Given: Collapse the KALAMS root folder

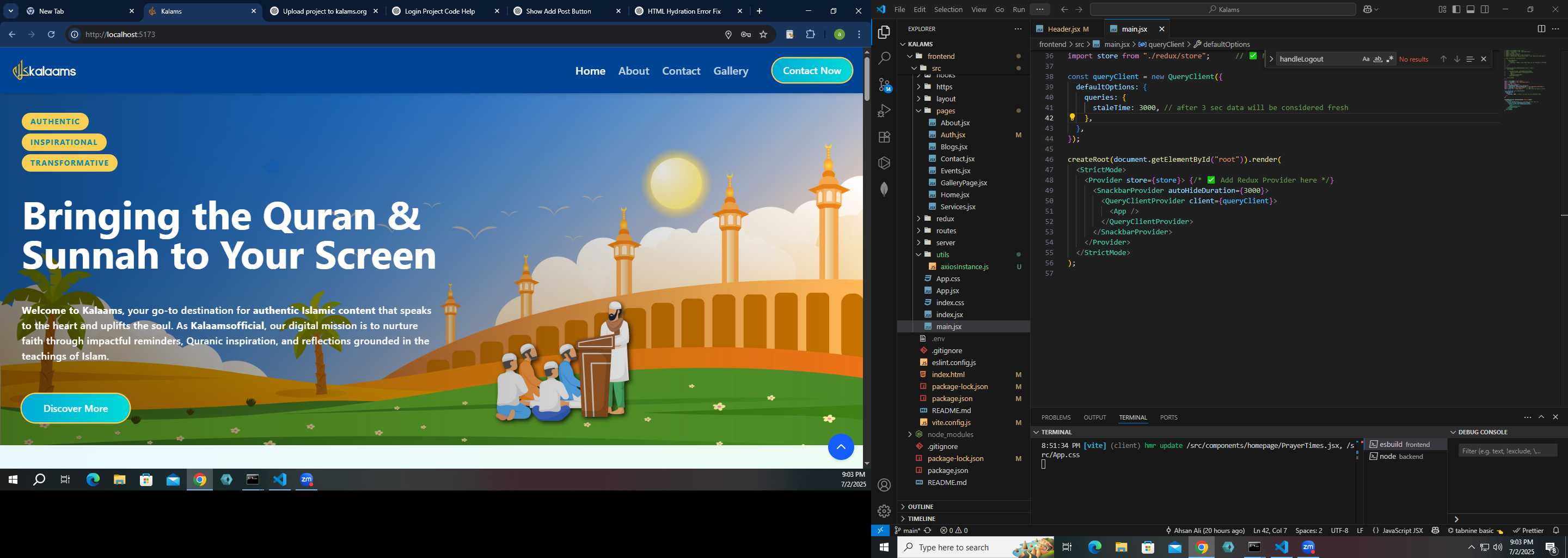Looking at the screenshot, I should coord(903,44).
